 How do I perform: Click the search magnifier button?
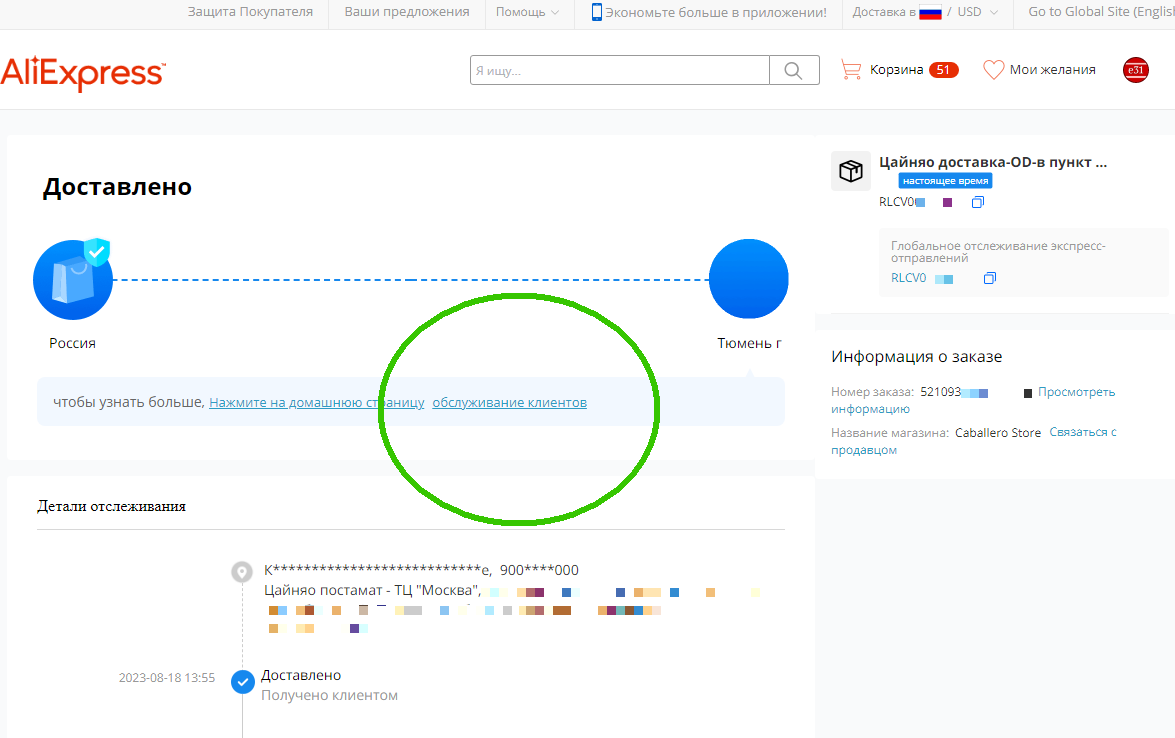tap(794, 70)
